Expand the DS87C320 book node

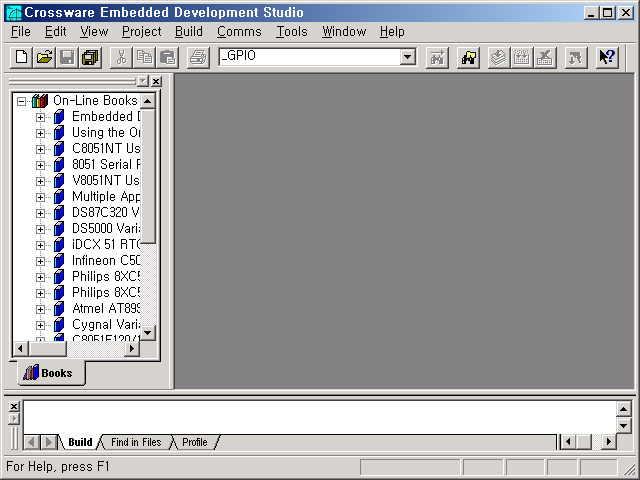[x=40, y=213]
